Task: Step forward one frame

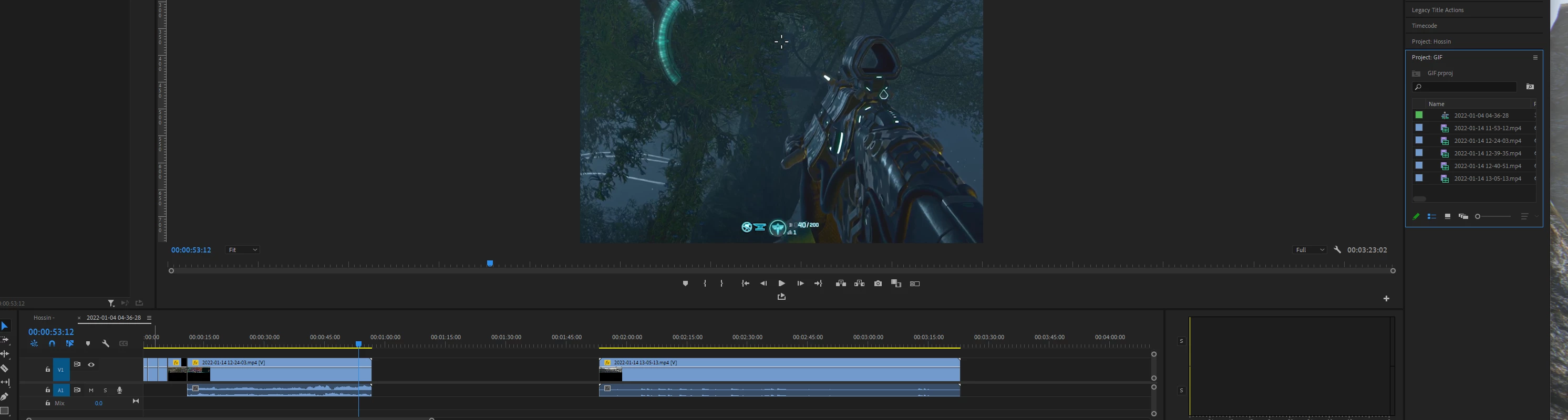Action: (x=800, y=283)
